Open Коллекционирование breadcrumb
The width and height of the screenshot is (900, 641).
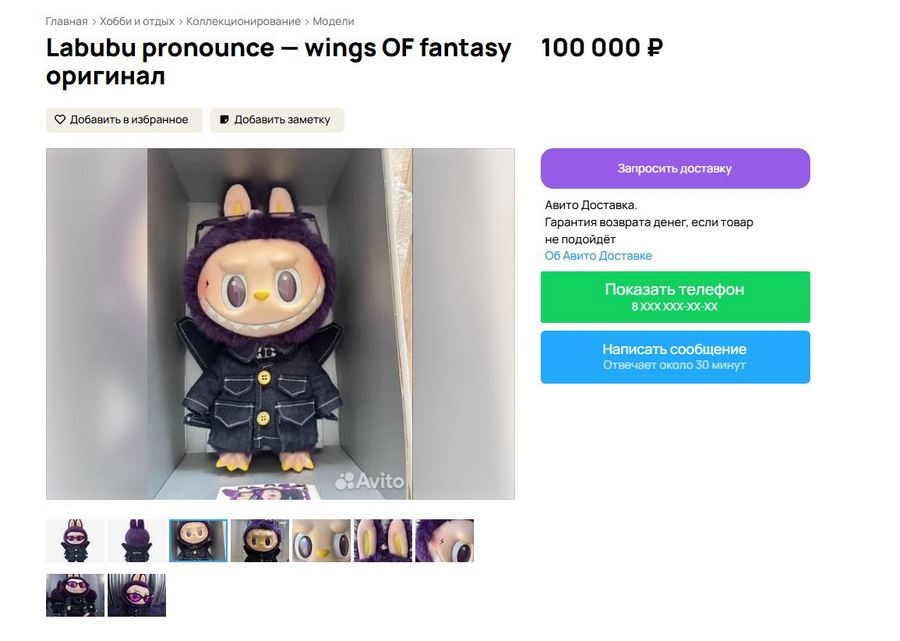243,21
